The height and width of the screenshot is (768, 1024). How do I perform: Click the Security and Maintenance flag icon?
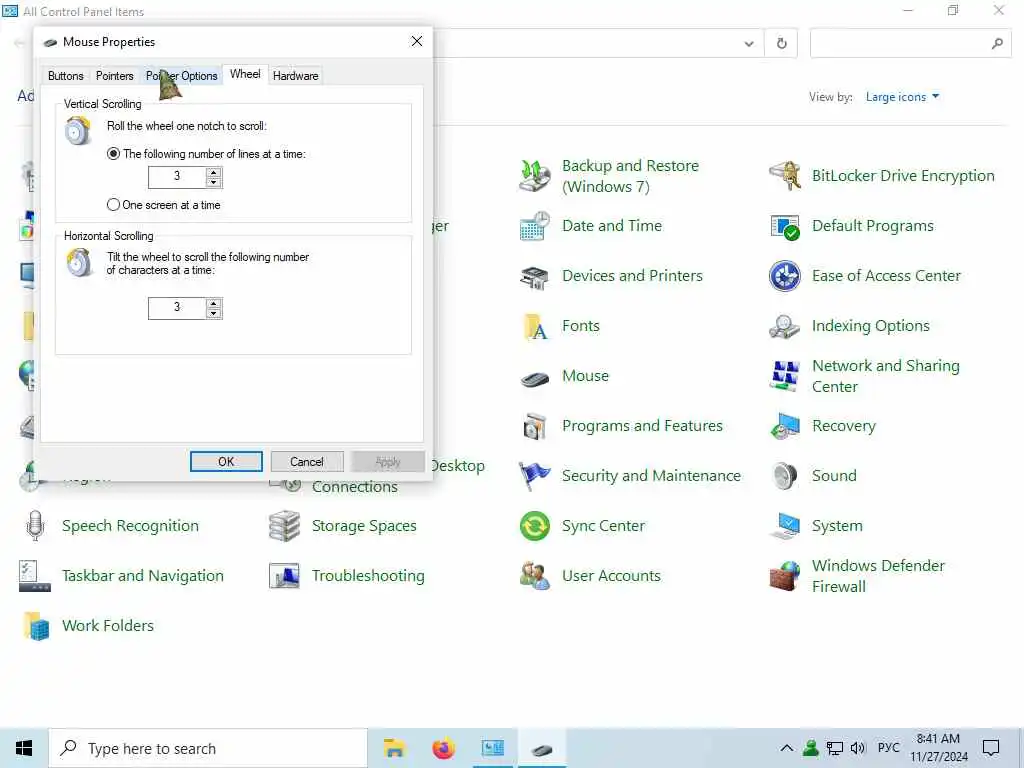[x=534, y=476]
